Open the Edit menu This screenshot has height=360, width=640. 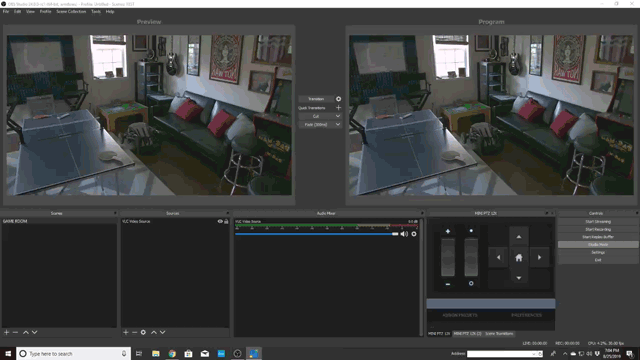tap(18, 11)
